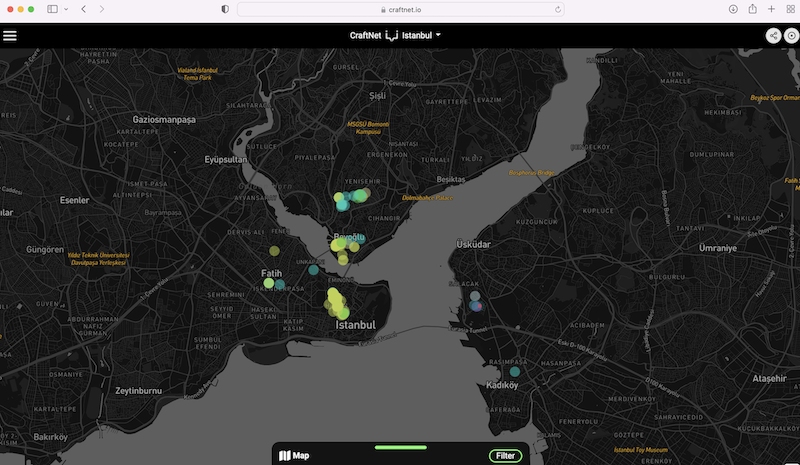
Task: Click the Gaziosmanpaşa district label
Action: [x=164, y=119]
